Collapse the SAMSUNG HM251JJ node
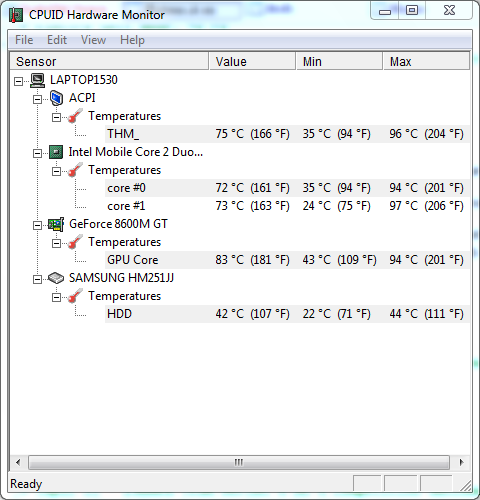This screenshot has width=480, height=500. (x=38, y=279)
